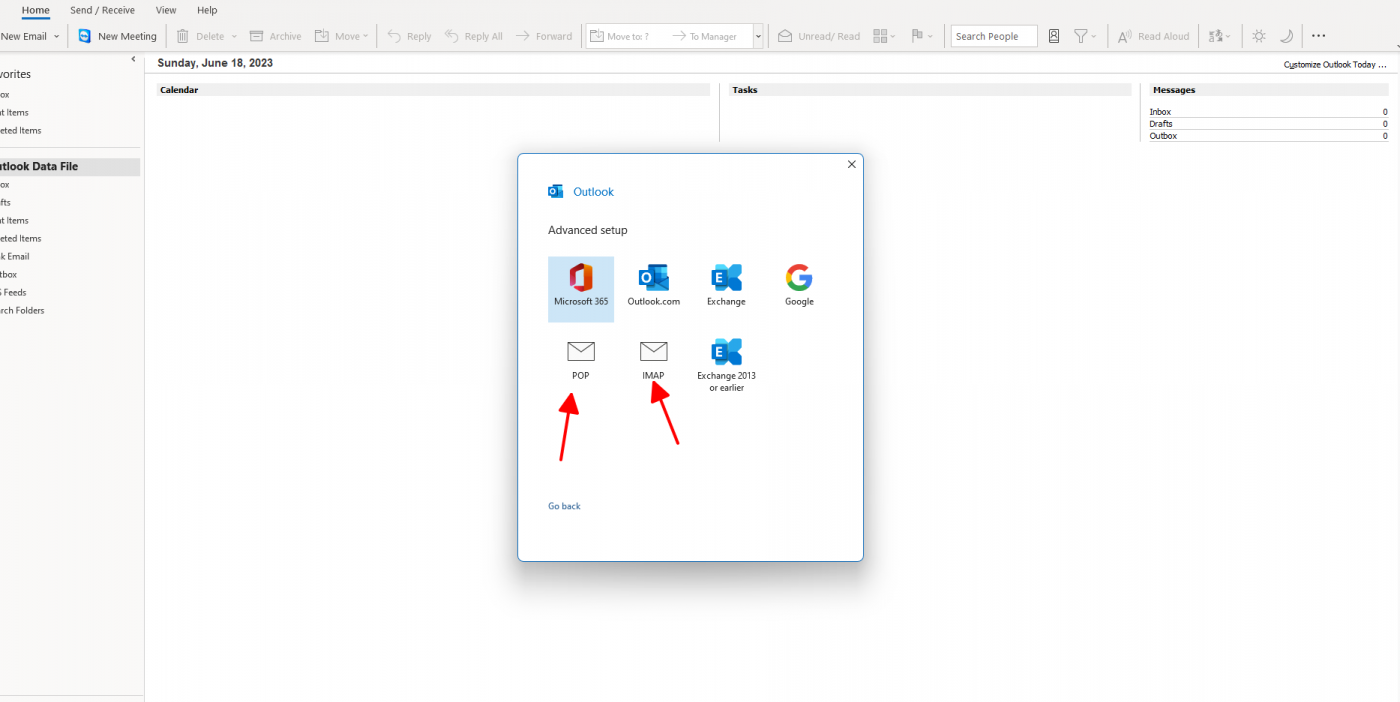Pick the Exchange account option
Screen dimensions: 1400x702
tap(726, 287)
